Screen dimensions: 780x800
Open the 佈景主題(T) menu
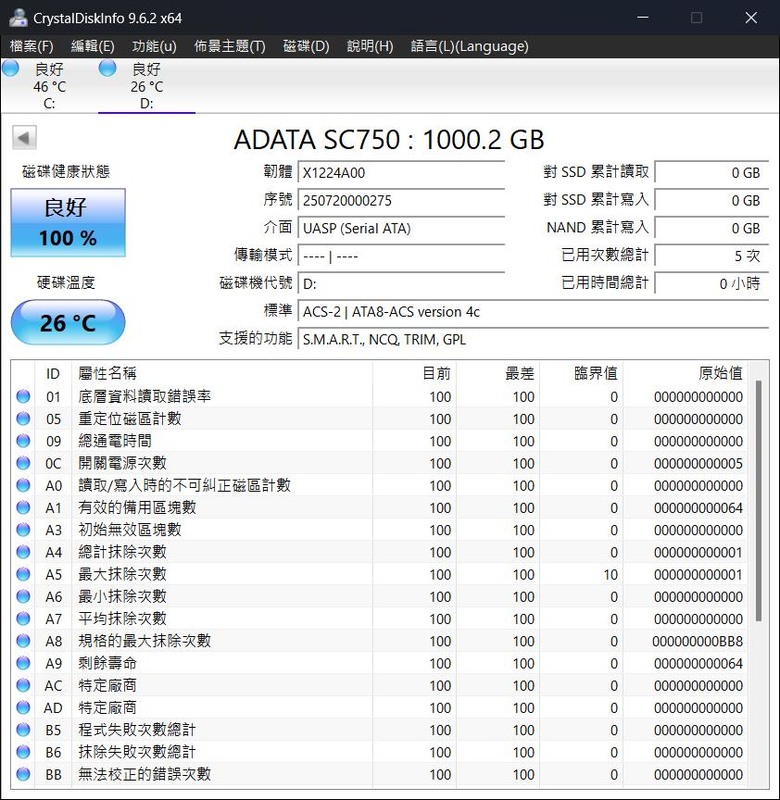click(x=230, y=46)
